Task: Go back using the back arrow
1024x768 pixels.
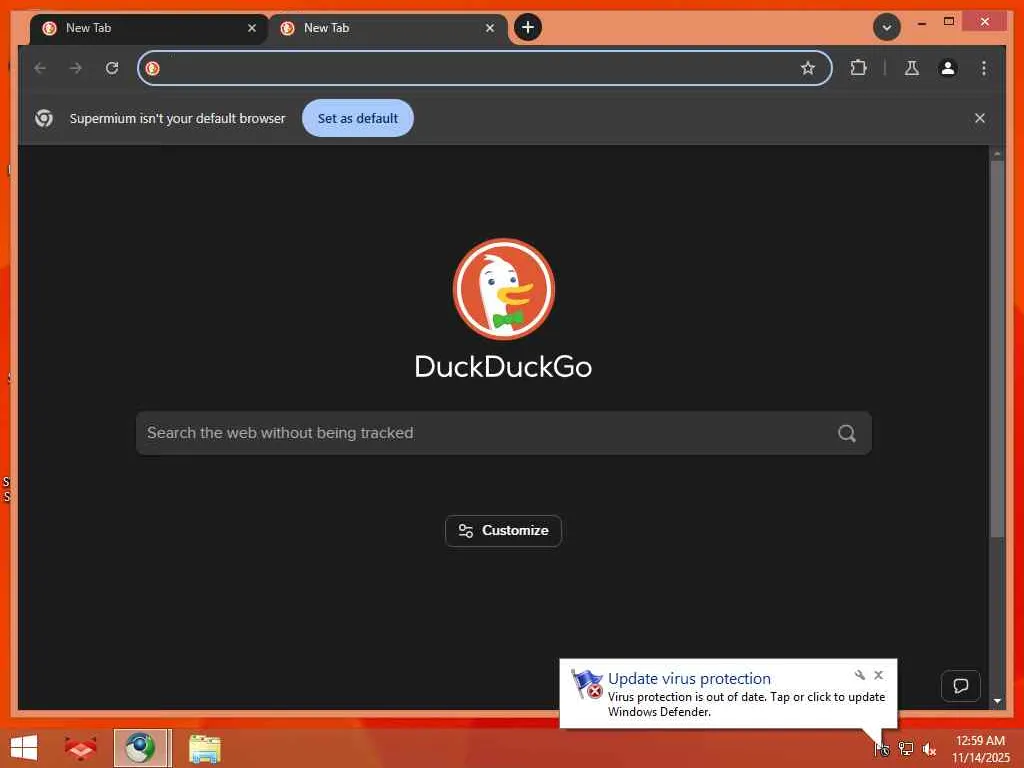Action: click(40, 68)
